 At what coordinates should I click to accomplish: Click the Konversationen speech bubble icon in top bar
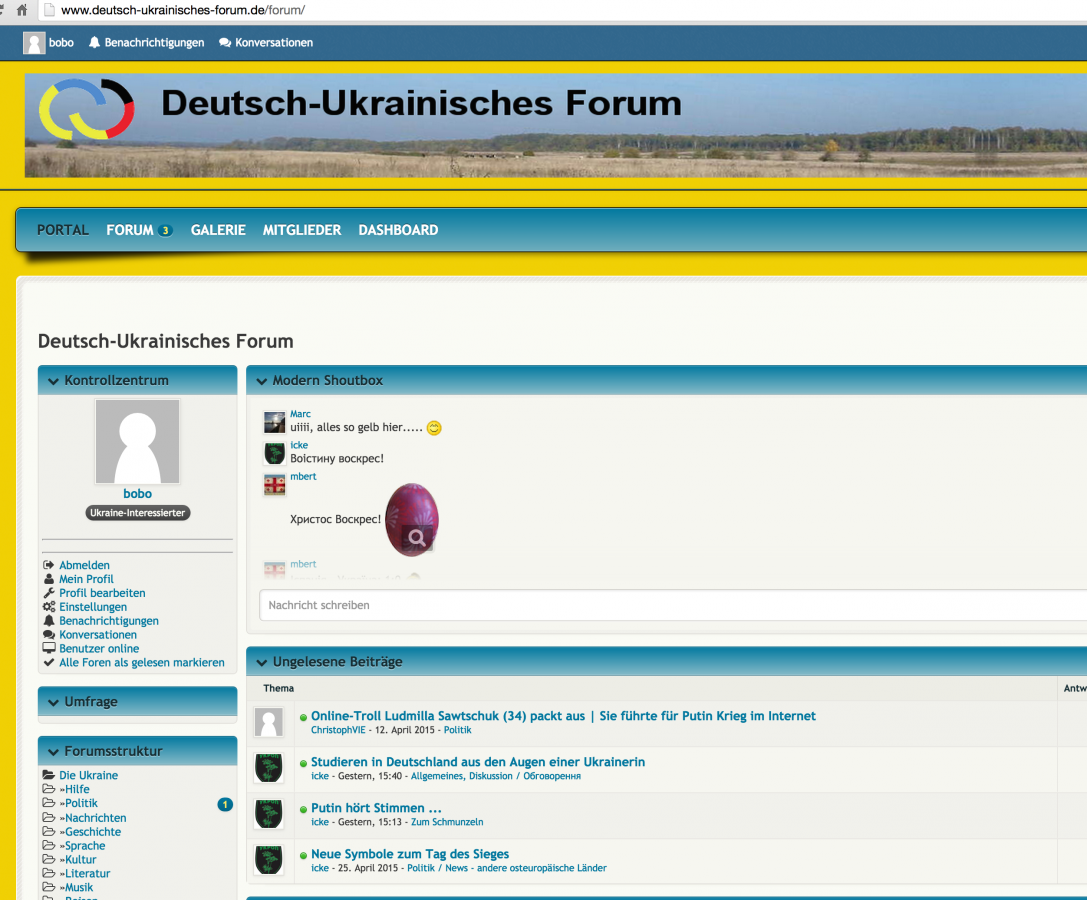click(x=225, y=43)
